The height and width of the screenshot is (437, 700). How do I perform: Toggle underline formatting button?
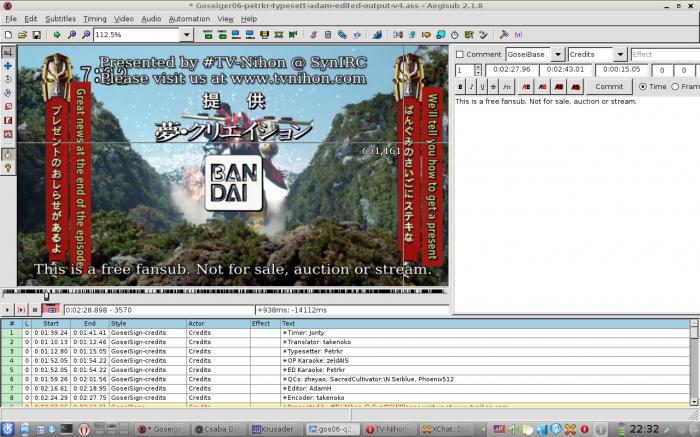[x=482, y=87]
